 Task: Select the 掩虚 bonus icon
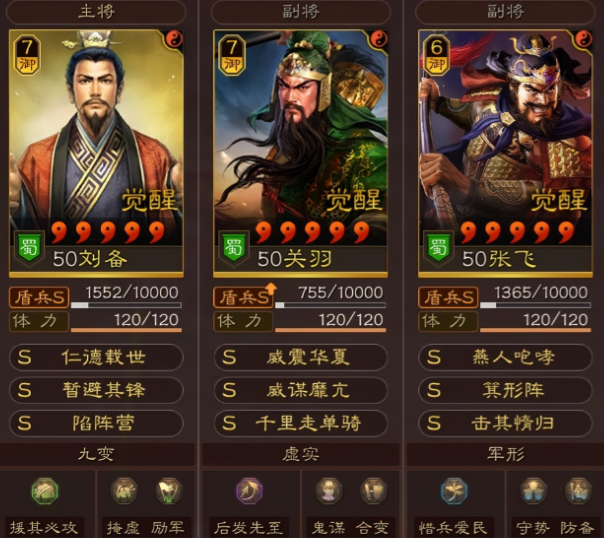tap(124, 491)
